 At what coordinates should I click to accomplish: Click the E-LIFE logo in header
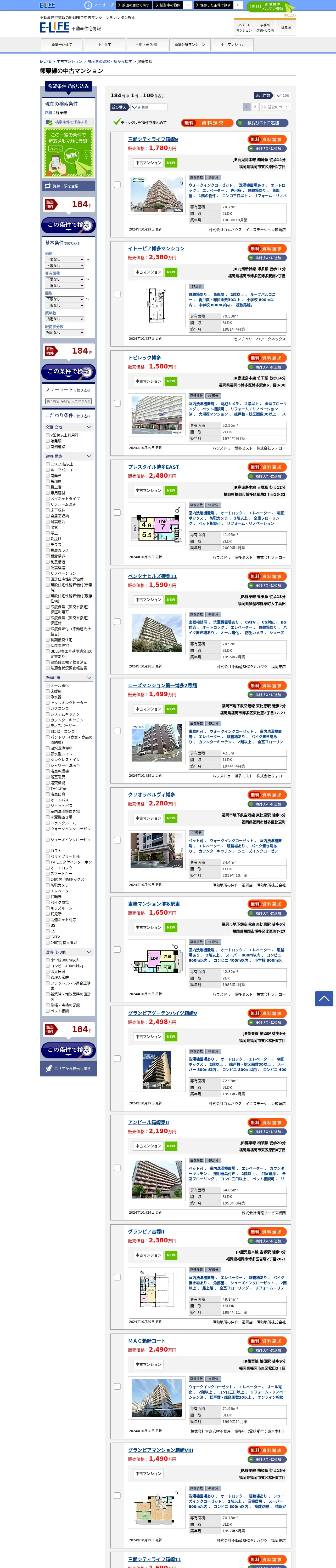tap(54, 27)
